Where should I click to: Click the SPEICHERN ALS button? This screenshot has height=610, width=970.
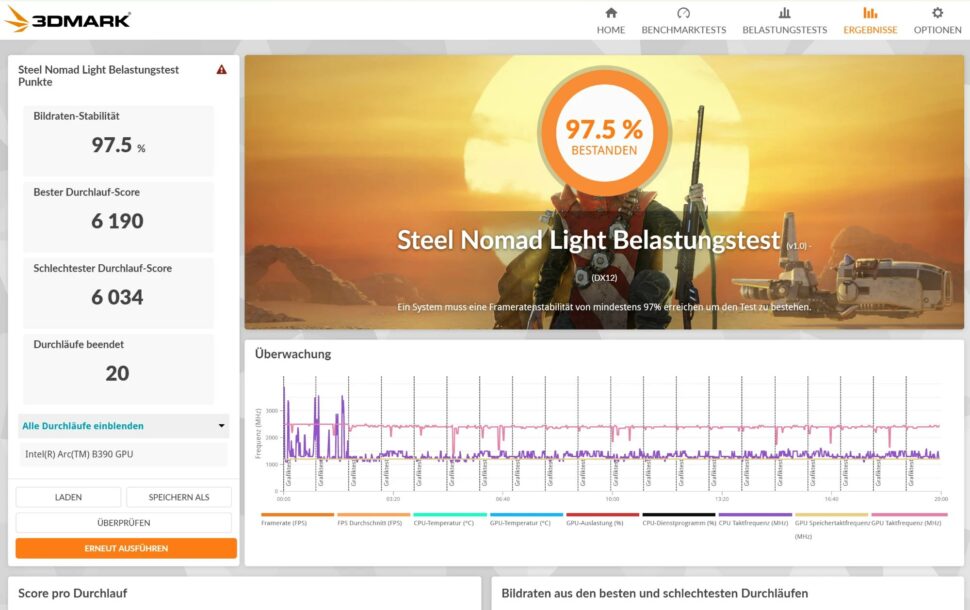[179, 497]
